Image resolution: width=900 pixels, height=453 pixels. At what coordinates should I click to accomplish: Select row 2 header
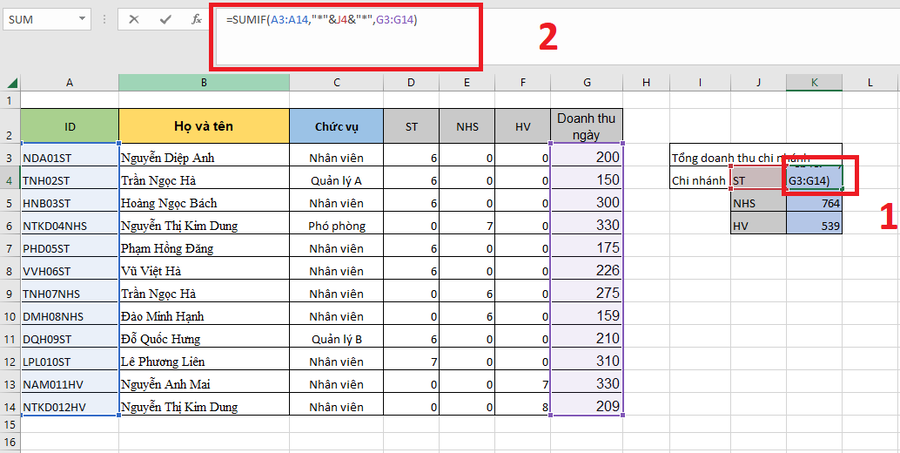tap(10, 126)
